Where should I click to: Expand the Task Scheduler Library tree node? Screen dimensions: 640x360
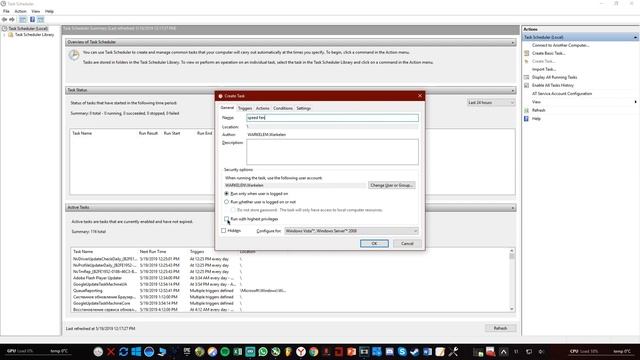tap(4, 35)
